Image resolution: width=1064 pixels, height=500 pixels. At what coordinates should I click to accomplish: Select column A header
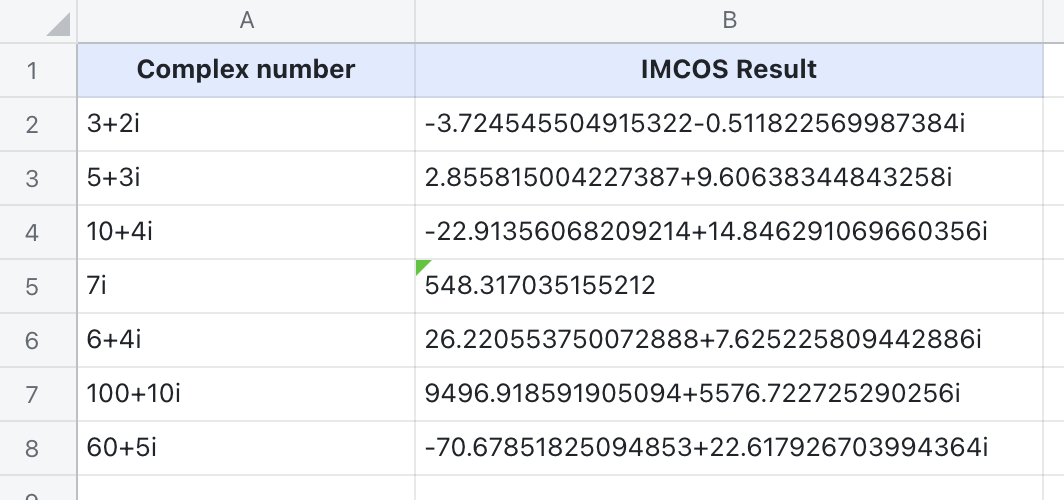[246, 21]
